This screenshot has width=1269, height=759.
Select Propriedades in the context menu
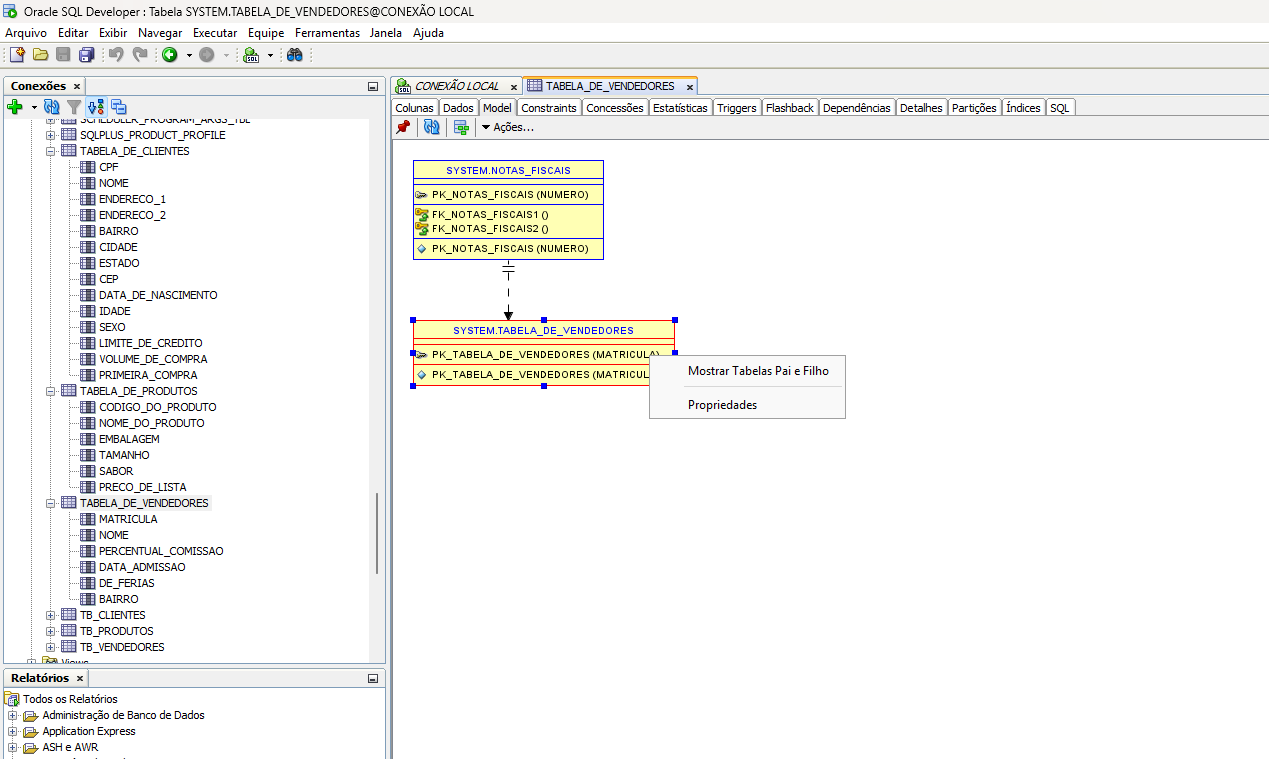pos(722,405)
